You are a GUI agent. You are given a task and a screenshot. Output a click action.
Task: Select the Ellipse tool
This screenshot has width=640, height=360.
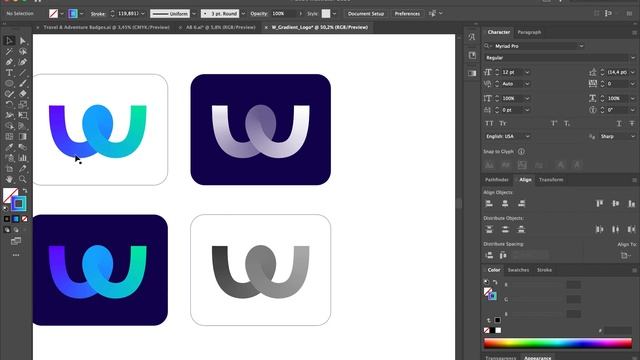(9, 83)
